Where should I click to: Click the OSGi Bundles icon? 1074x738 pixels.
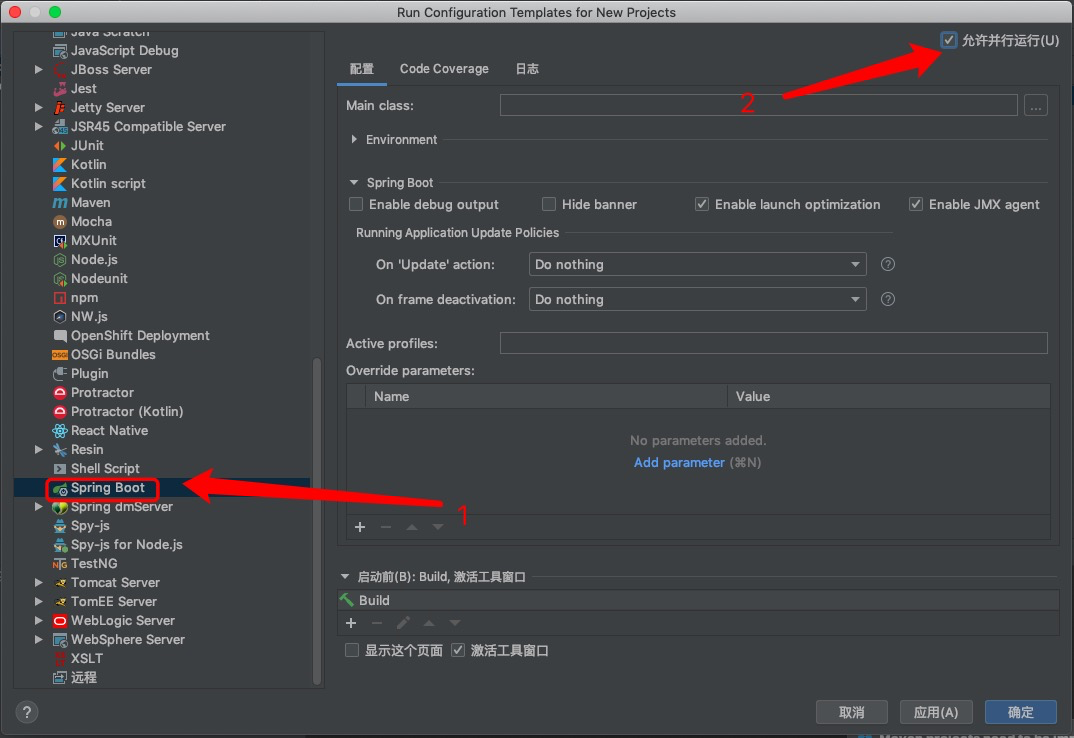coord(60,355)
